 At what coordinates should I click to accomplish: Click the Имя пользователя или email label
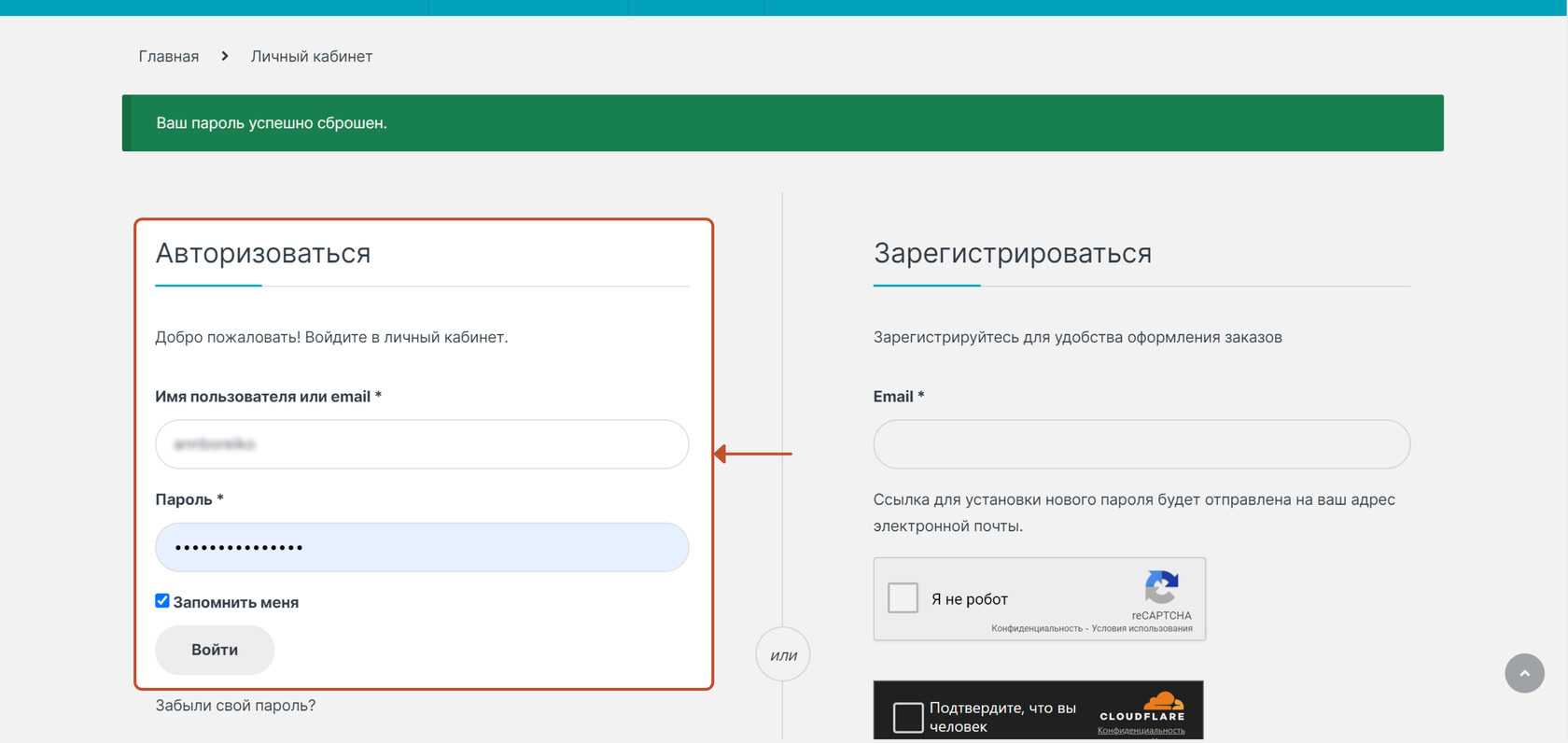pos(269,397)
